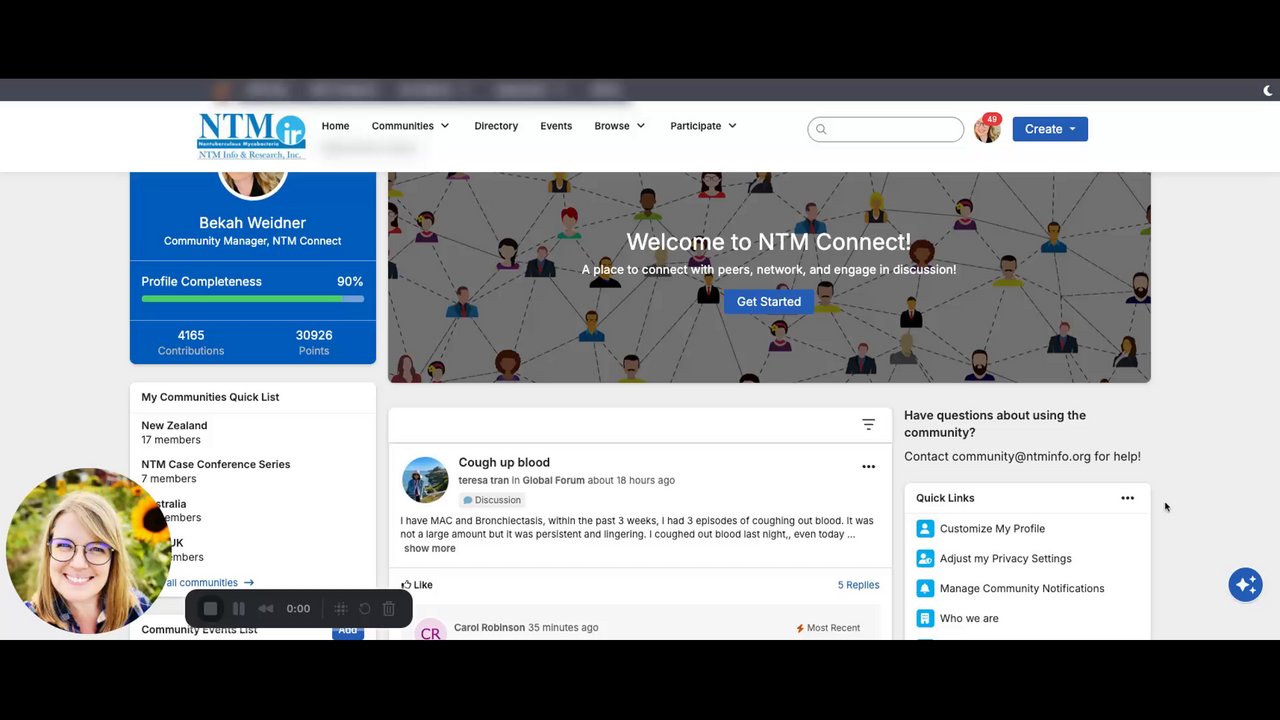Image resolution: width=1280 pixels, height=720 pixels.
Task: Open Adjust my Privacy Settings link
Action: [x=1005, y=559]
